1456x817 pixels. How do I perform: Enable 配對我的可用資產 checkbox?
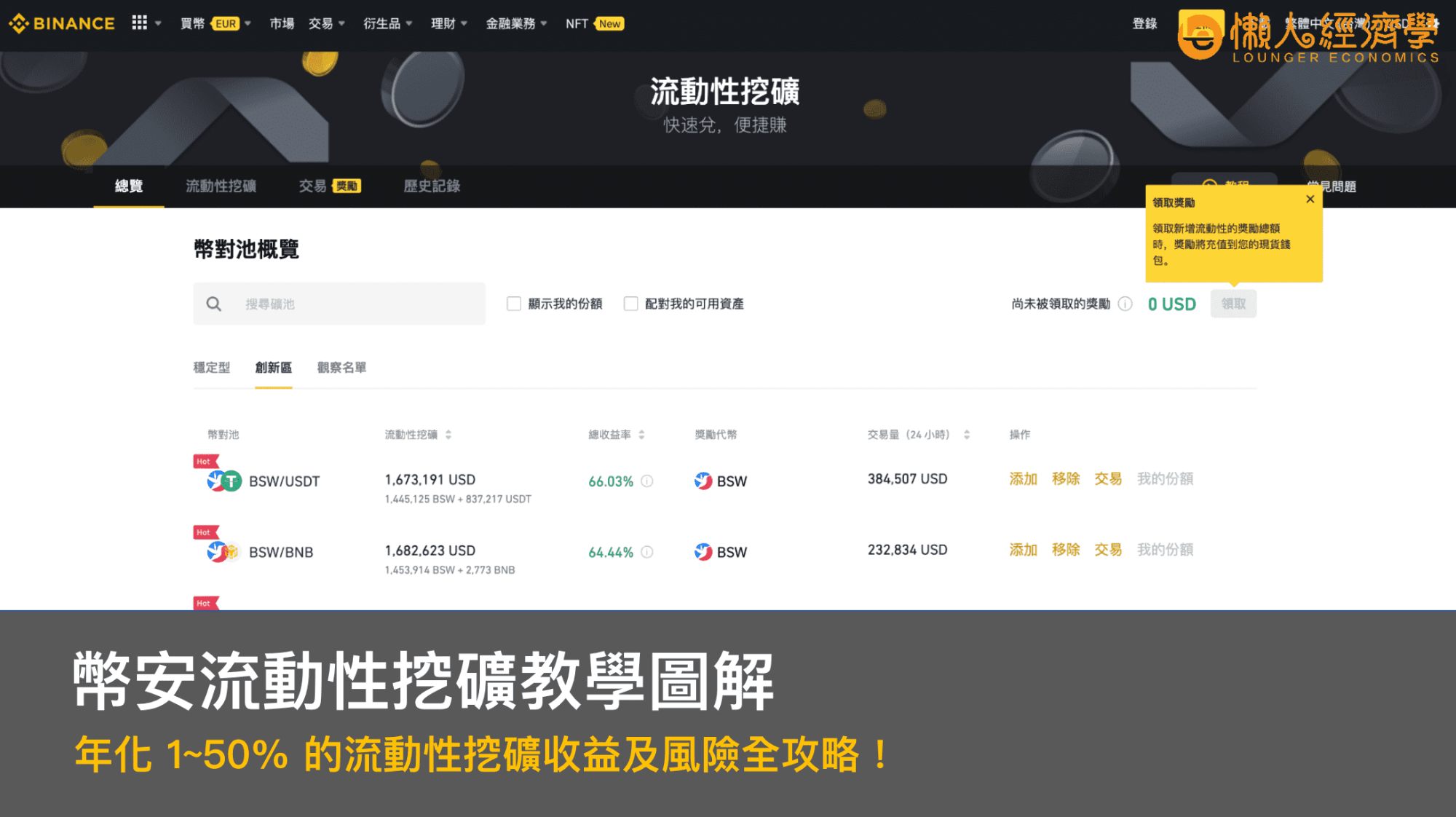point(631,304)
